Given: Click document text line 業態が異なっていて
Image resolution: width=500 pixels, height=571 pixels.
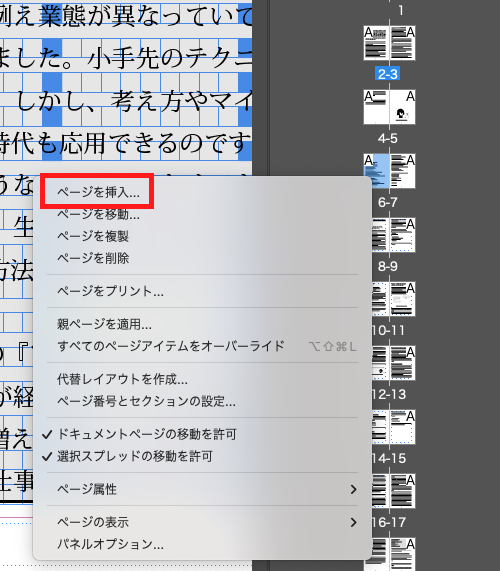Looking at the screenshot, I should [x=146, y=16].
